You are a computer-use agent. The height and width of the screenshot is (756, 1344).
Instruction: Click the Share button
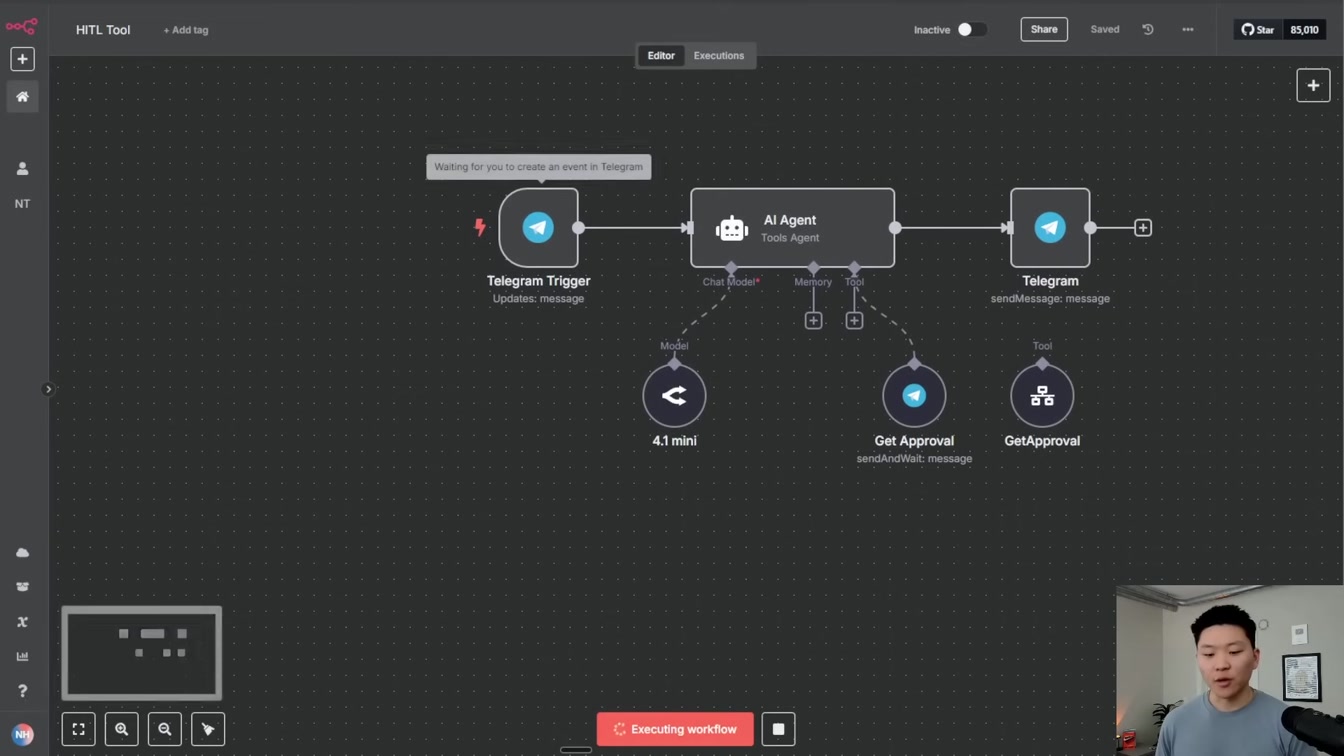(x=1044, y=30)
